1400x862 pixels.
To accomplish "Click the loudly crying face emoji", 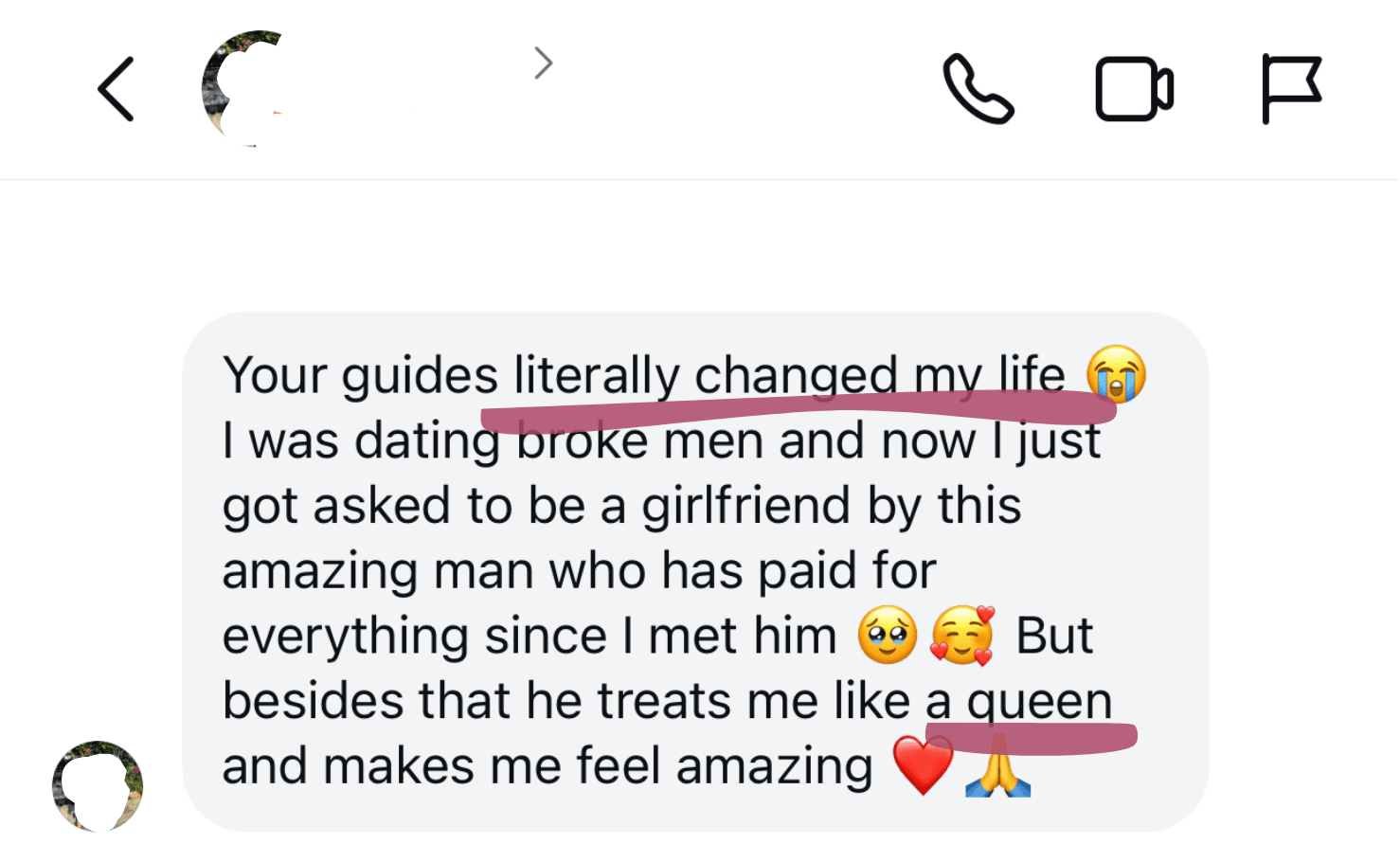I will point(1116,374).
